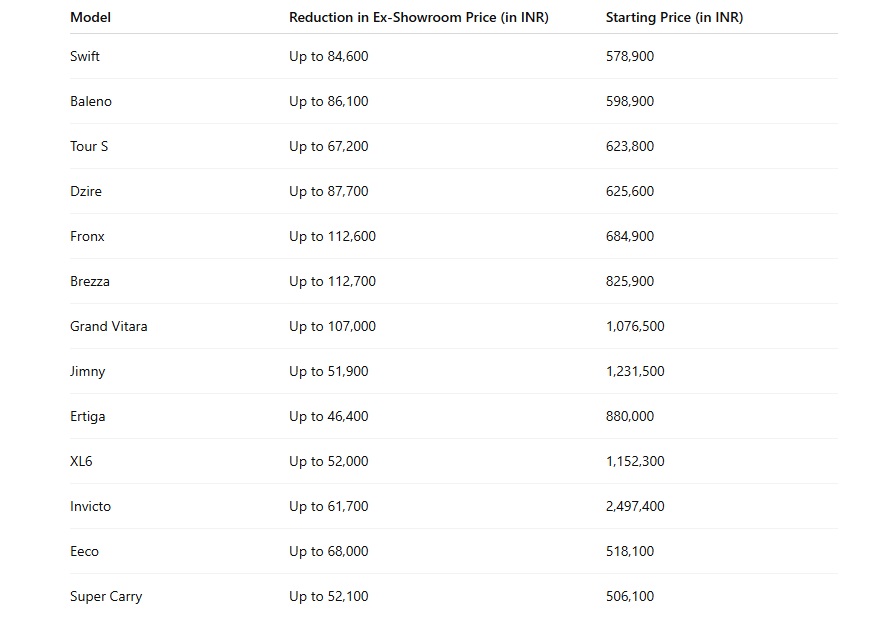Select the Grand Vitara model cell

point(109,326)
